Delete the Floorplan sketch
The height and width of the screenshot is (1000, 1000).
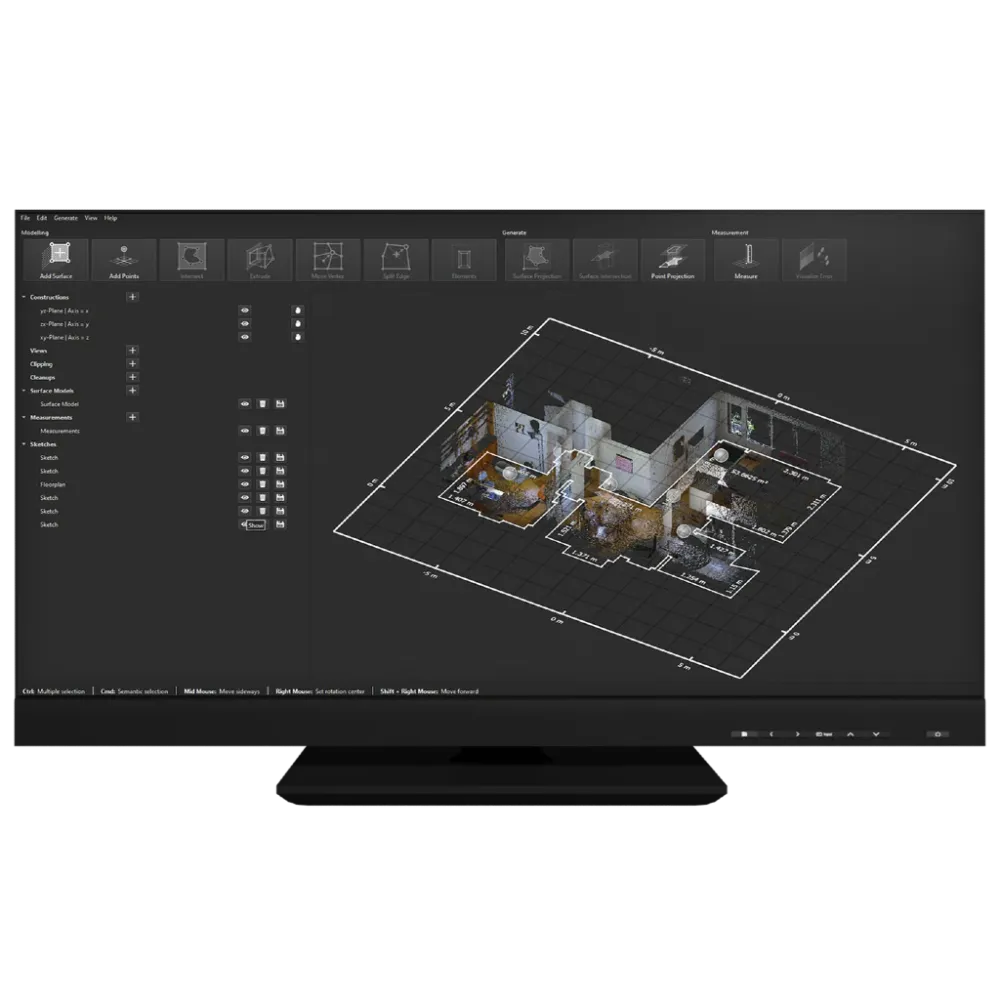[262, 484]
